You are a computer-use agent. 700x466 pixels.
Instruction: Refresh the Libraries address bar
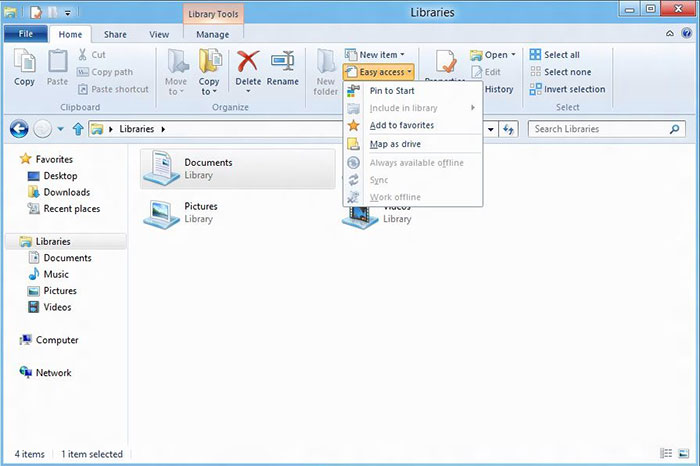tap(509, 129)
